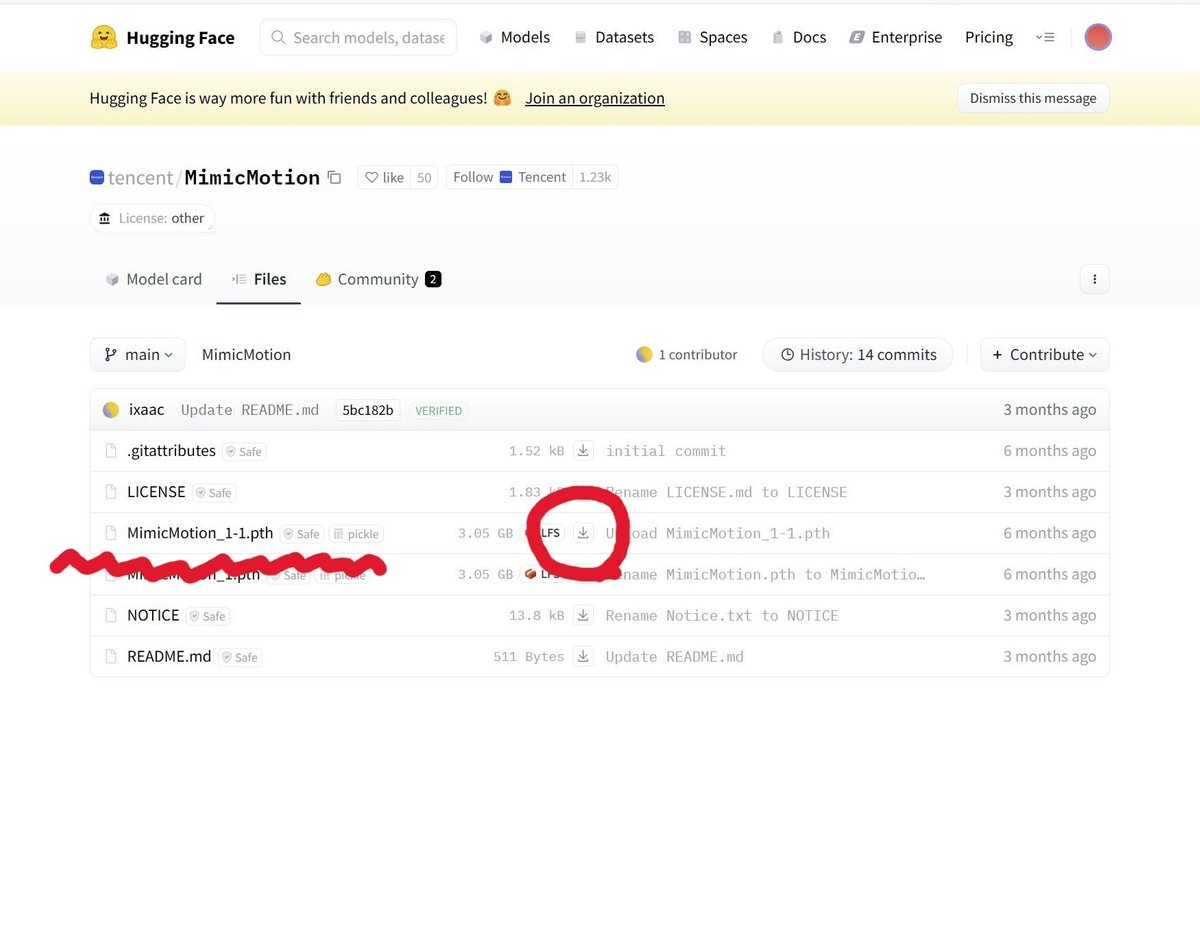The width and height of the screenshot is (1200, 925).
Task: Open the Update README.md latest commit
Action: point(250,410)
